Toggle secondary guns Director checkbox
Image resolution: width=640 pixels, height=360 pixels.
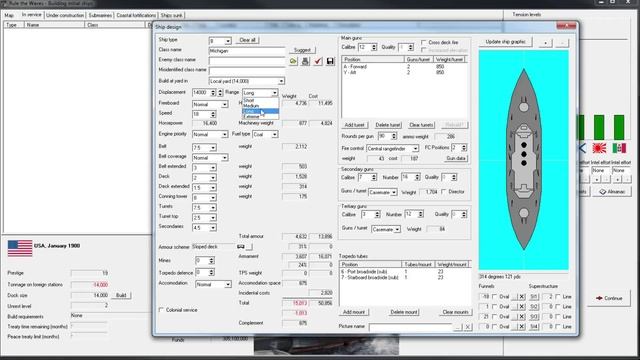[x=444, y=191]
